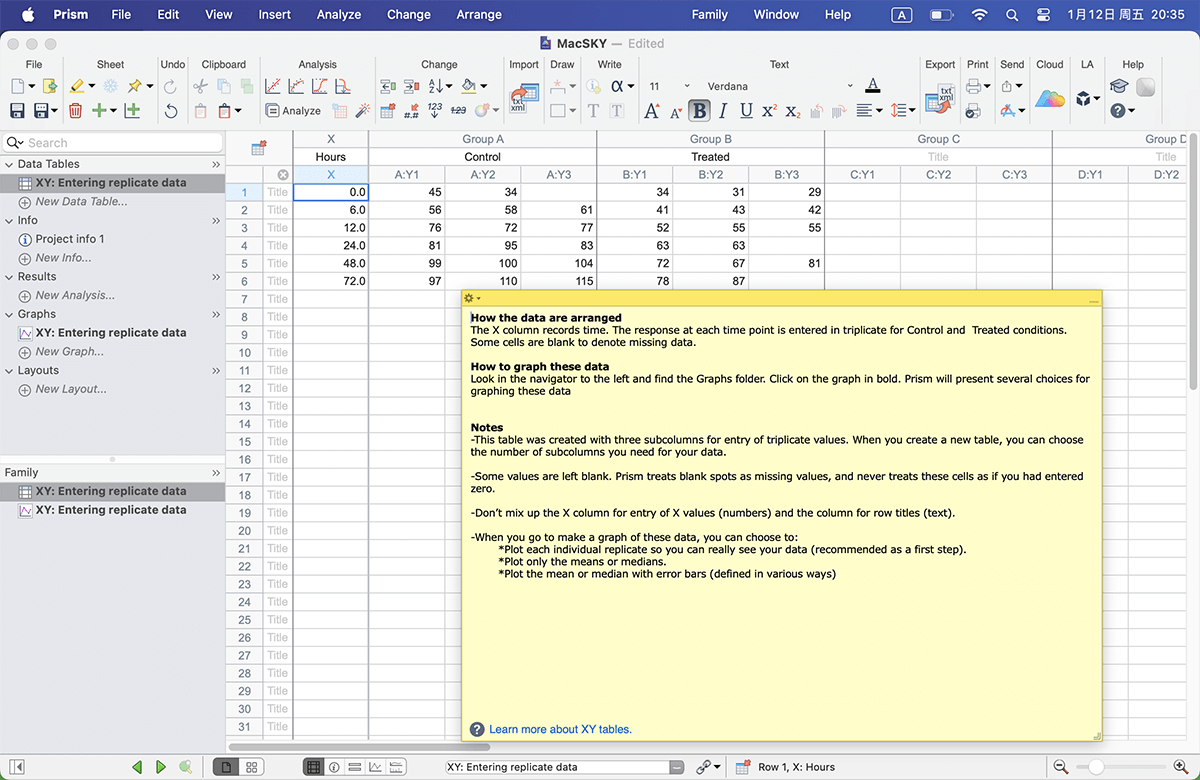Click the zoom slider handle
Screen dimensions: 1200x780
[x=1096, y=767]
